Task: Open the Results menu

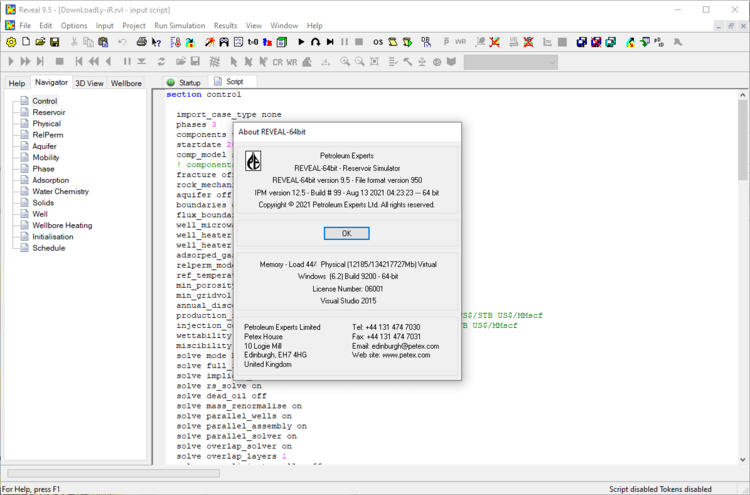Action: coord(225,25)
